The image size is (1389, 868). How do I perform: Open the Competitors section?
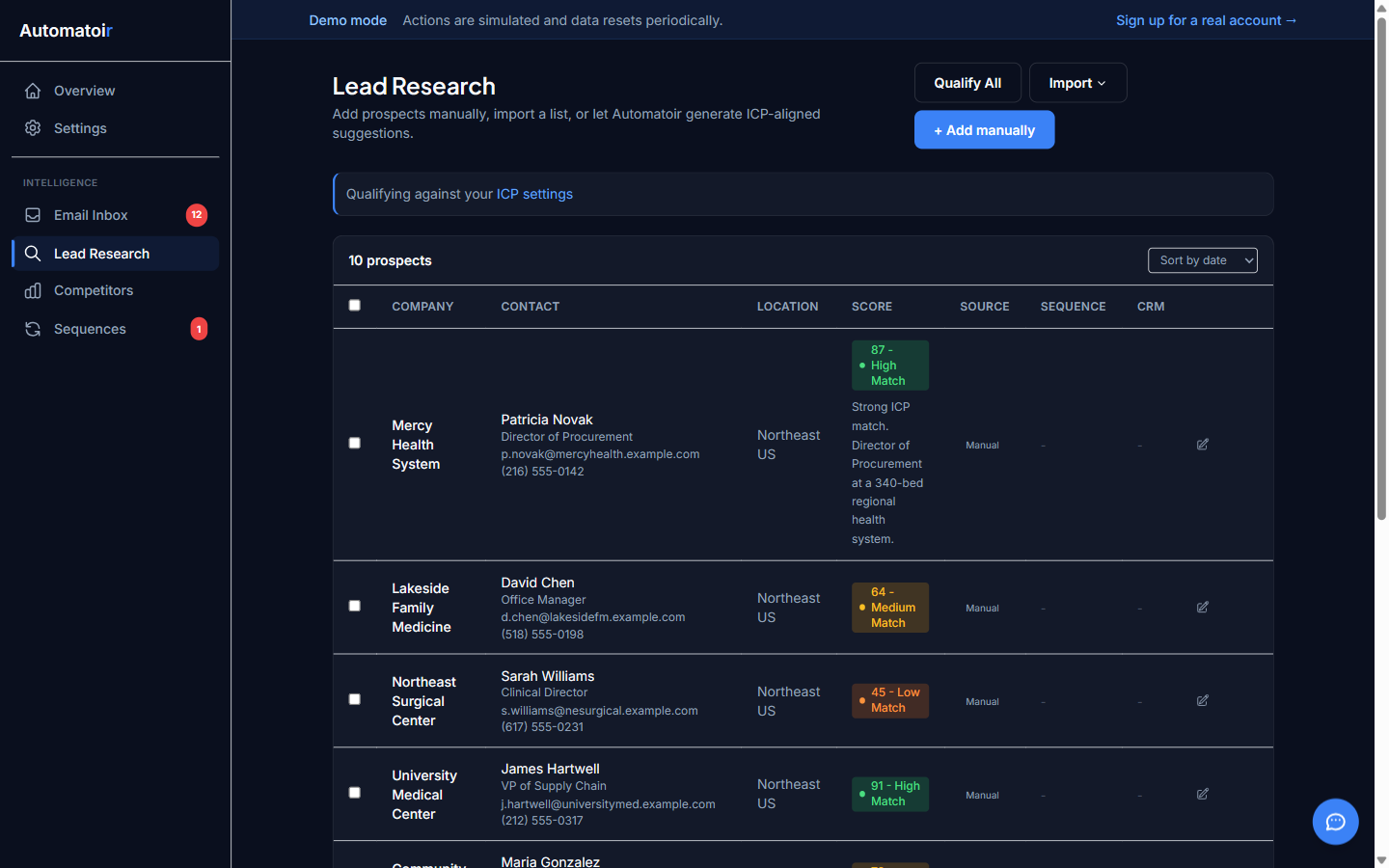point(115,290)
